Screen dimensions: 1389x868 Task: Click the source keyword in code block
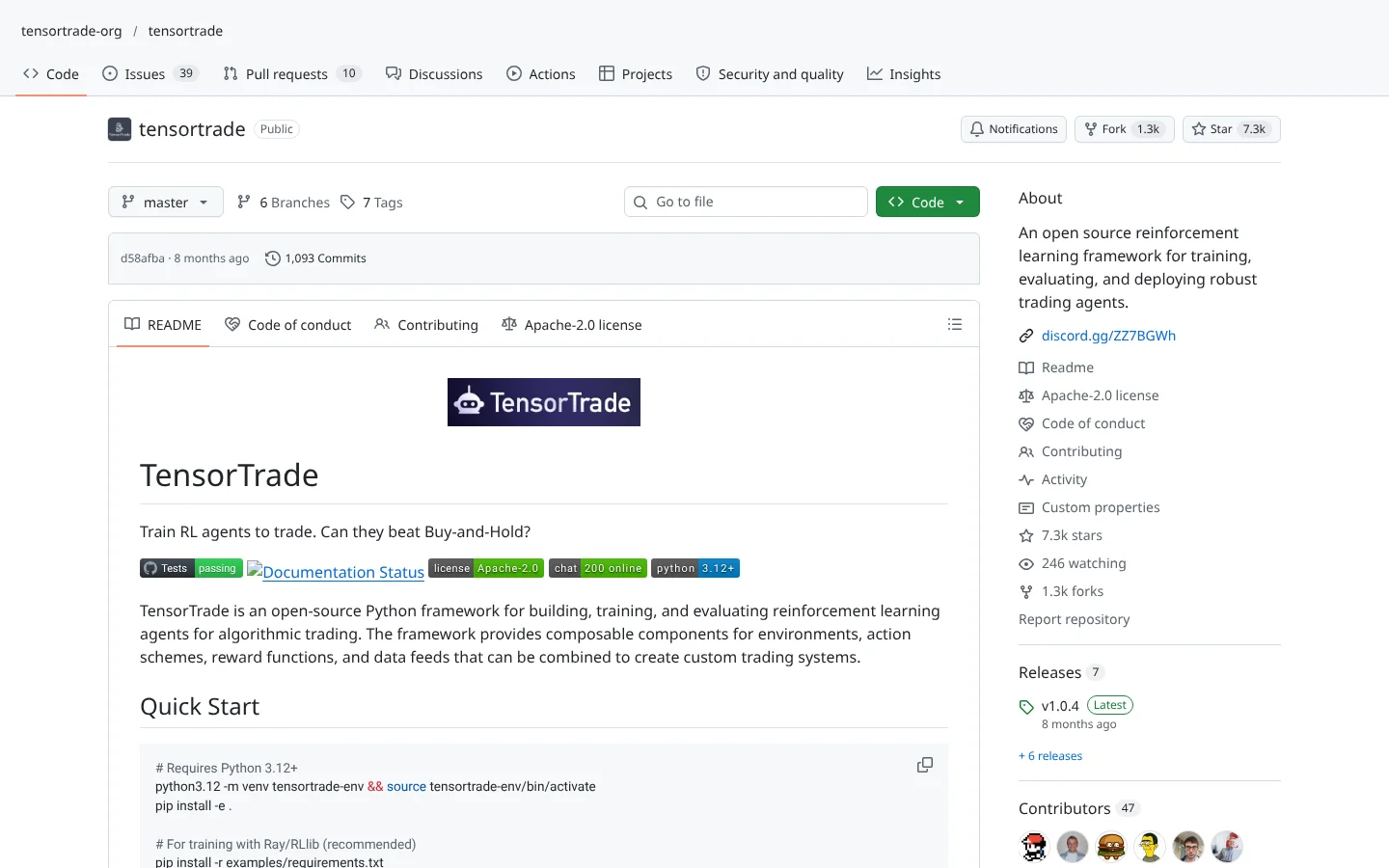tap(406, 787)
